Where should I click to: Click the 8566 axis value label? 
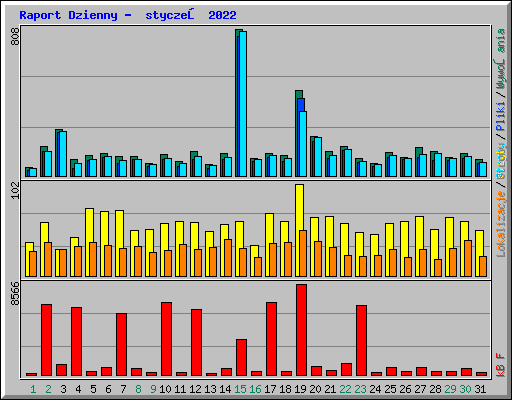point(15,293)
